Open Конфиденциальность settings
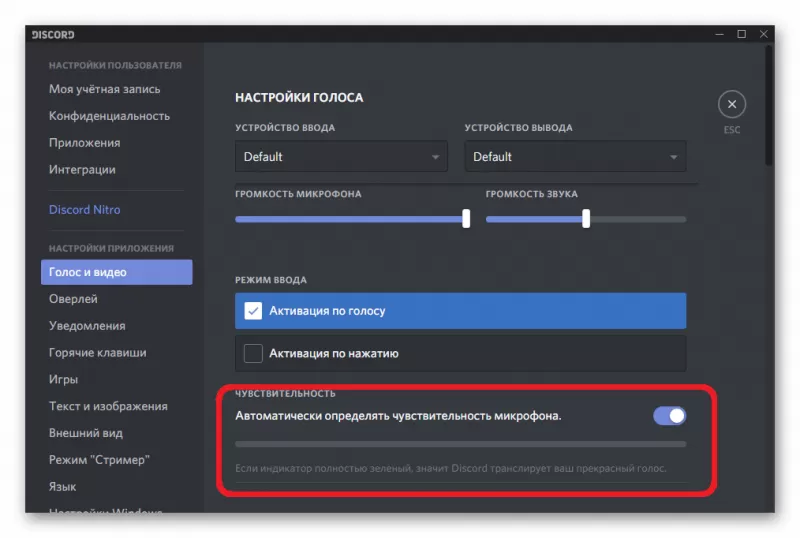The image size is (800, 538). (x=109, y=116)
